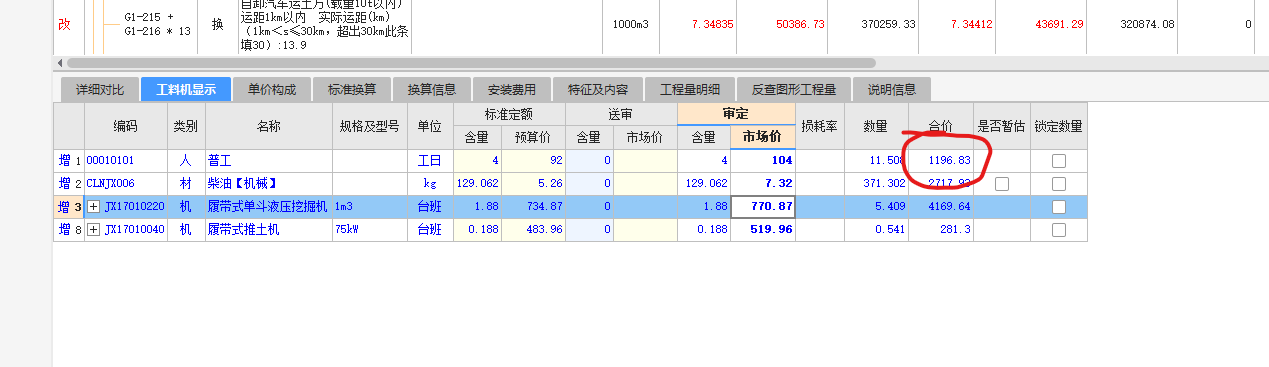Switch to the 安装费用 tab

click(x=511, y=90)
